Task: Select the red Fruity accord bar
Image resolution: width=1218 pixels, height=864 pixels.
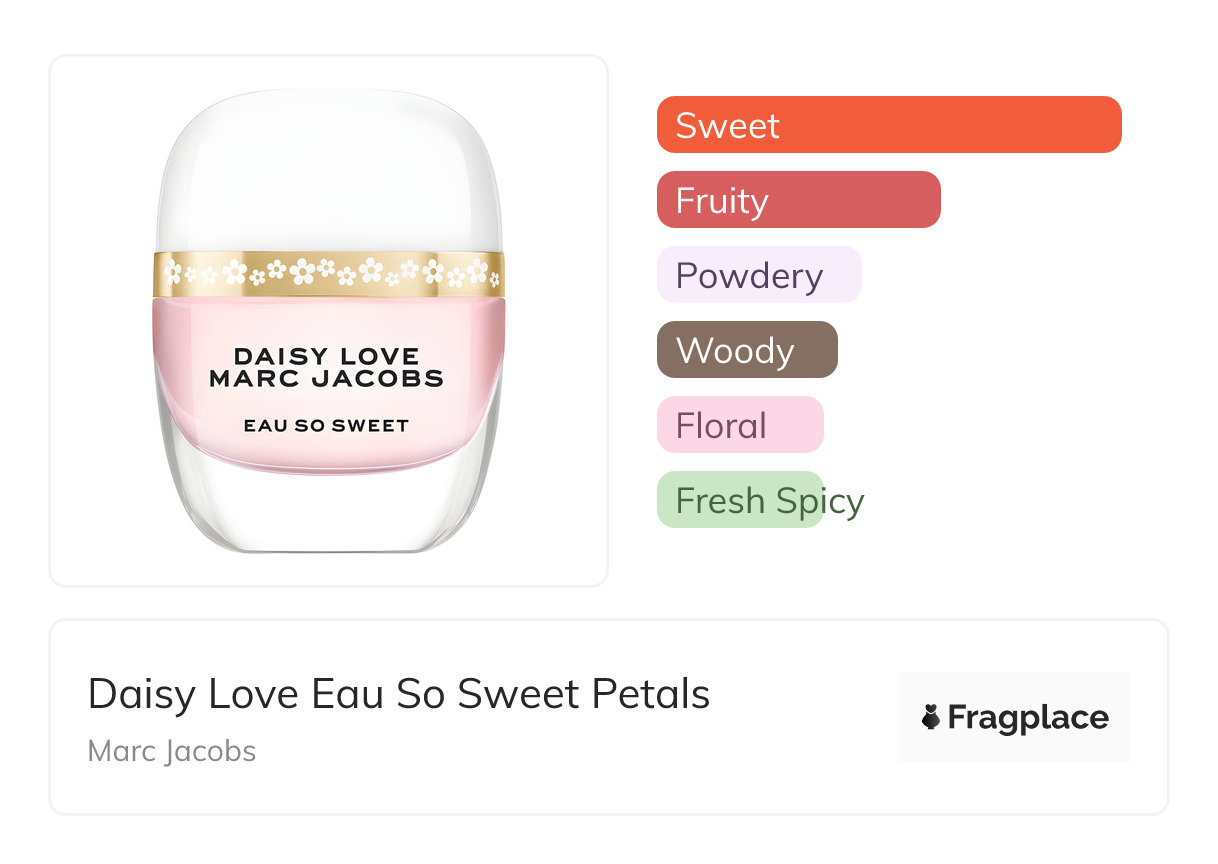Action: coord(798,200)
